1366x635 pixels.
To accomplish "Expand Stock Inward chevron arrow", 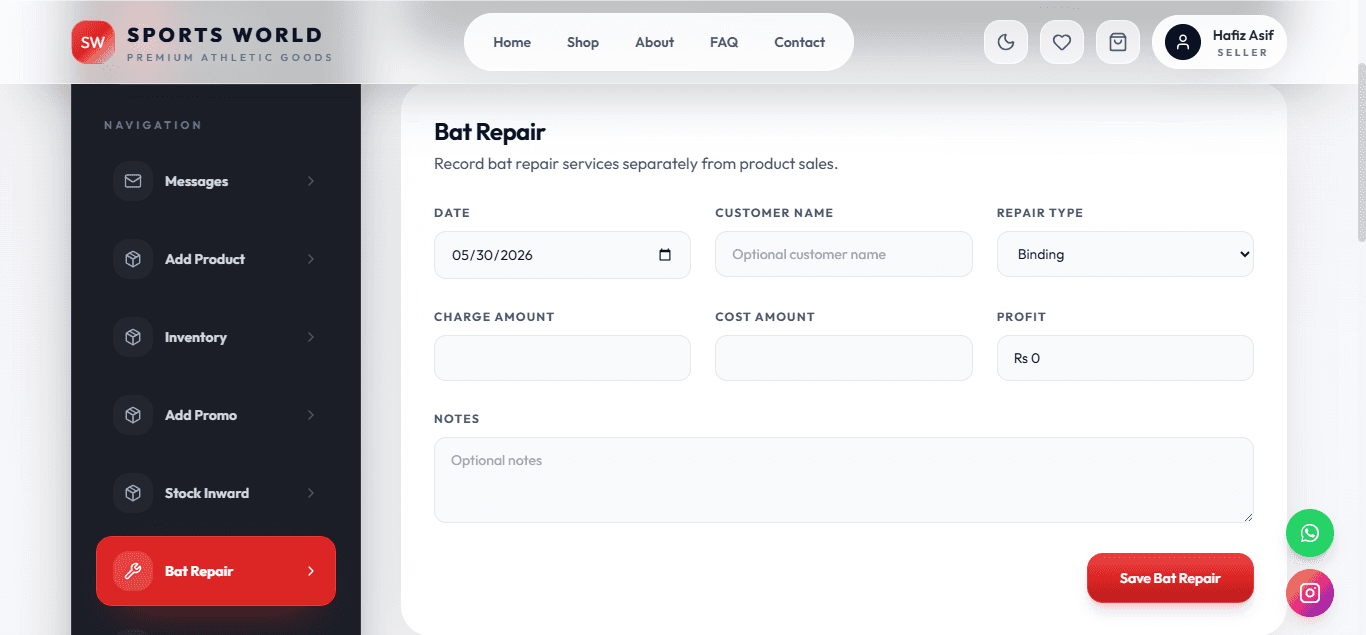I will click(x=311, y=493).
